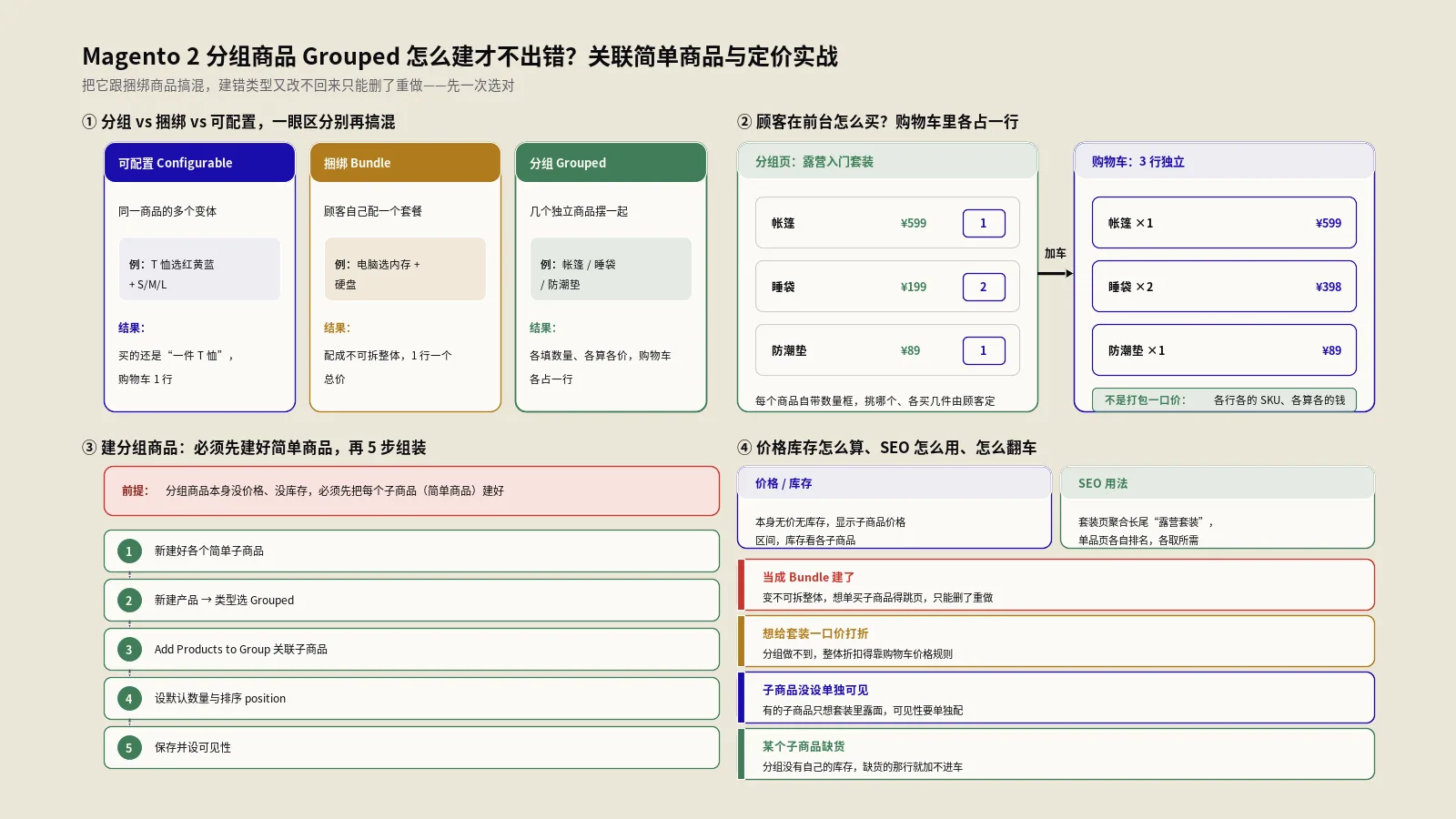This screenshot has height=819, width=1456.
Task: Click the ¥89 price in 防潮垫 group row
Action: coord(910,350)
